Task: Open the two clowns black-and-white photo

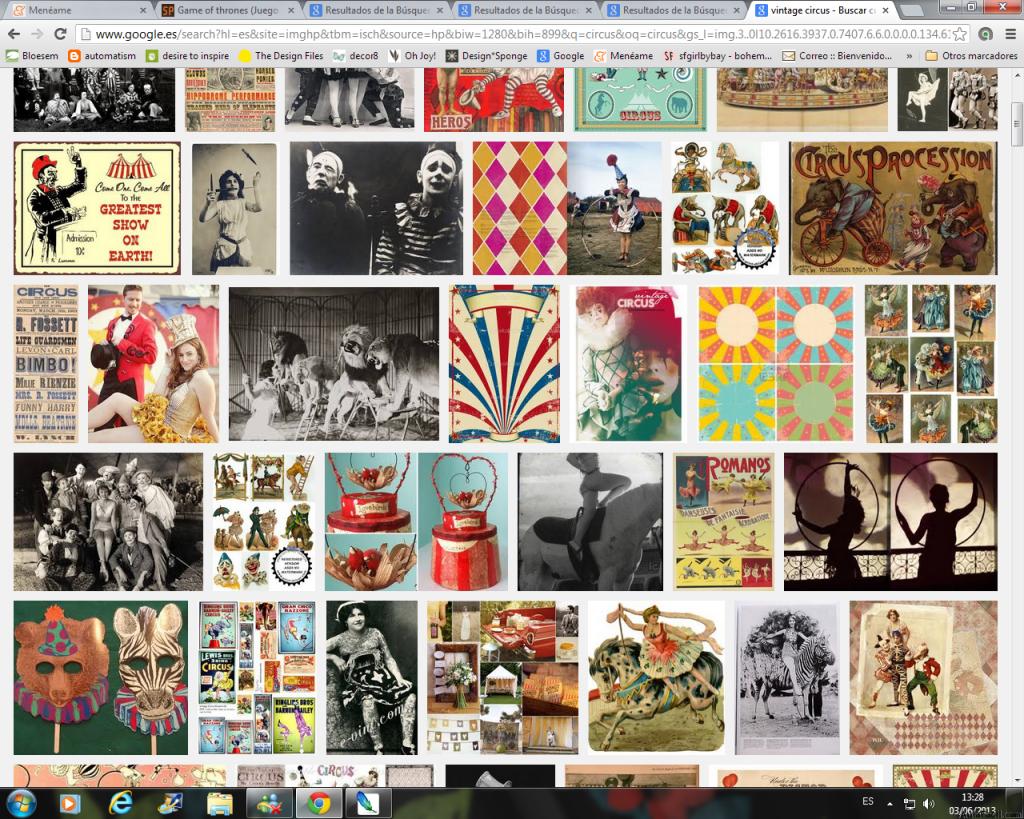Action: click(376, 208)
